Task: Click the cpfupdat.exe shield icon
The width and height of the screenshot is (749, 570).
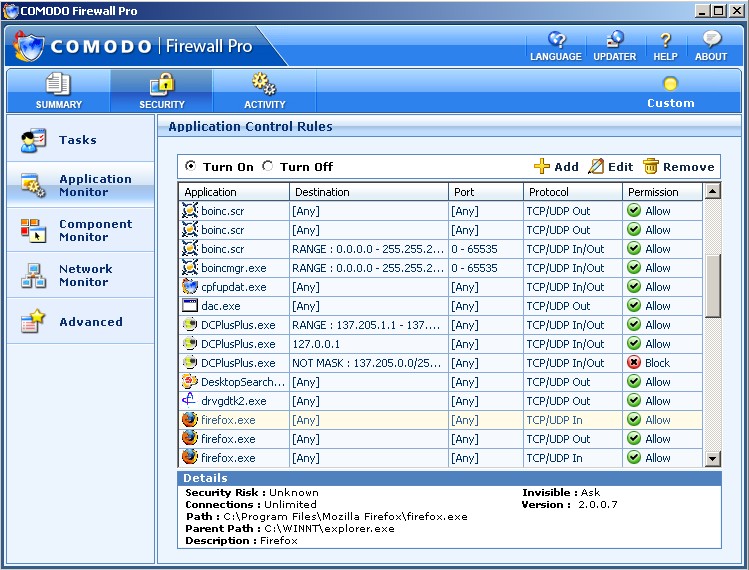Action: click(190, 287)
